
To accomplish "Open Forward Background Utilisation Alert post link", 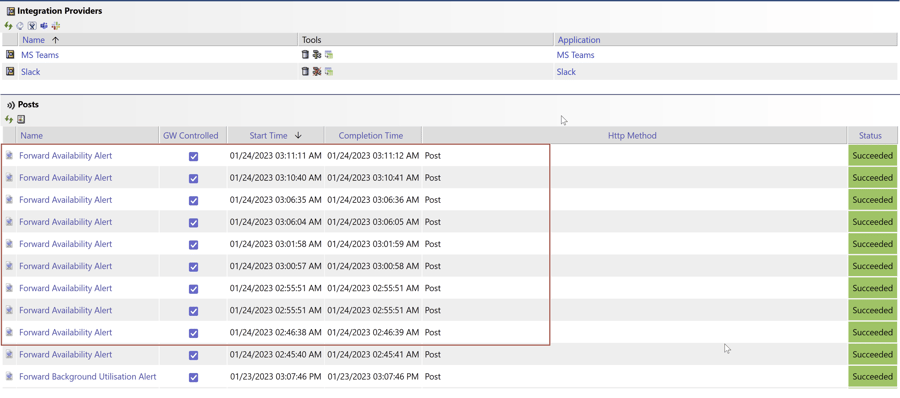I will tap(88, 377).
